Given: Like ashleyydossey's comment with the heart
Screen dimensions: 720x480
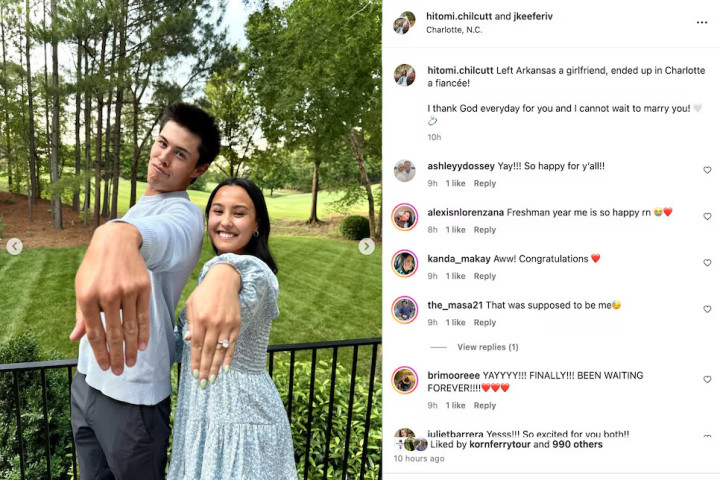Looking at the screenshot, I should (x=707, y=170).
